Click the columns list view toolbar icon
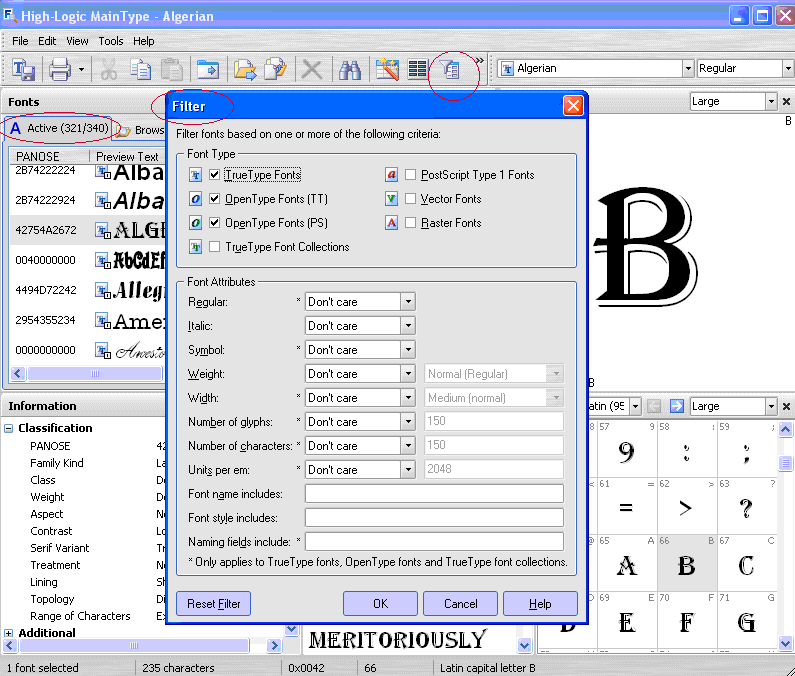This screenshot has height=676, width=795. [x=417, y=69]
